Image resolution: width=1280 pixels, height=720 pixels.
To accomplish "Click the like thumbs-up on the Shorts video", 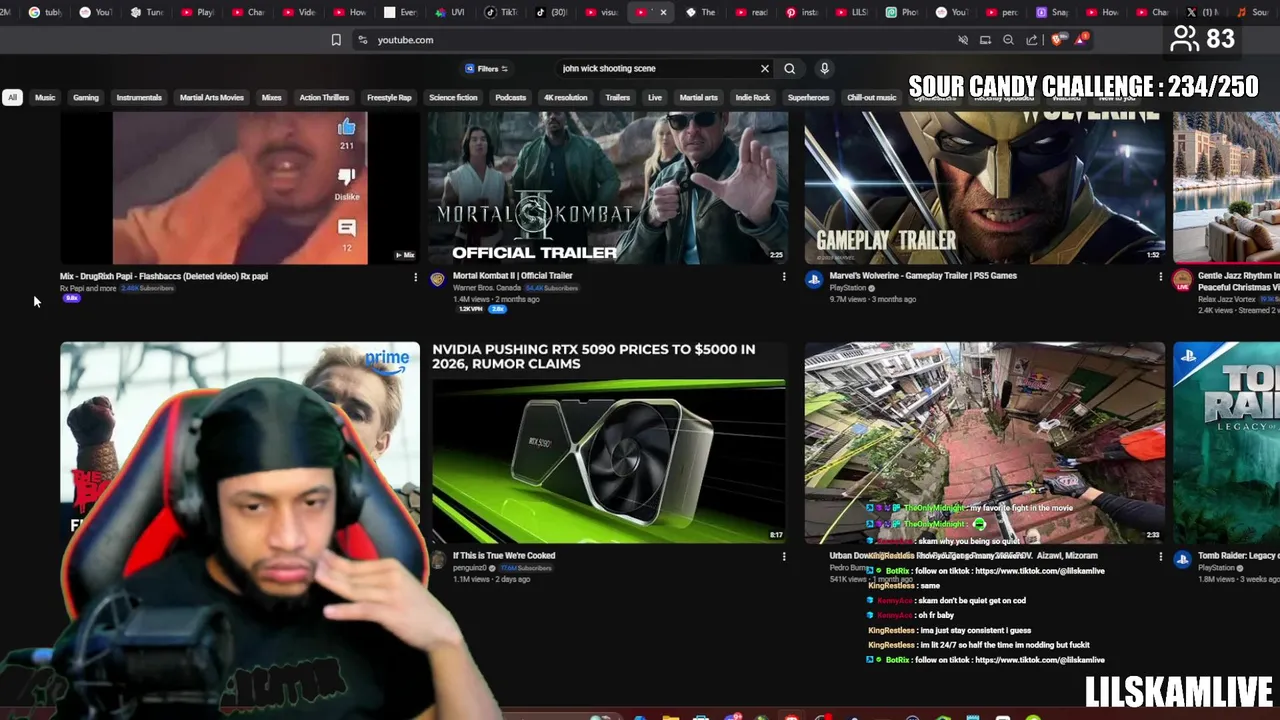I will point(346,128).
